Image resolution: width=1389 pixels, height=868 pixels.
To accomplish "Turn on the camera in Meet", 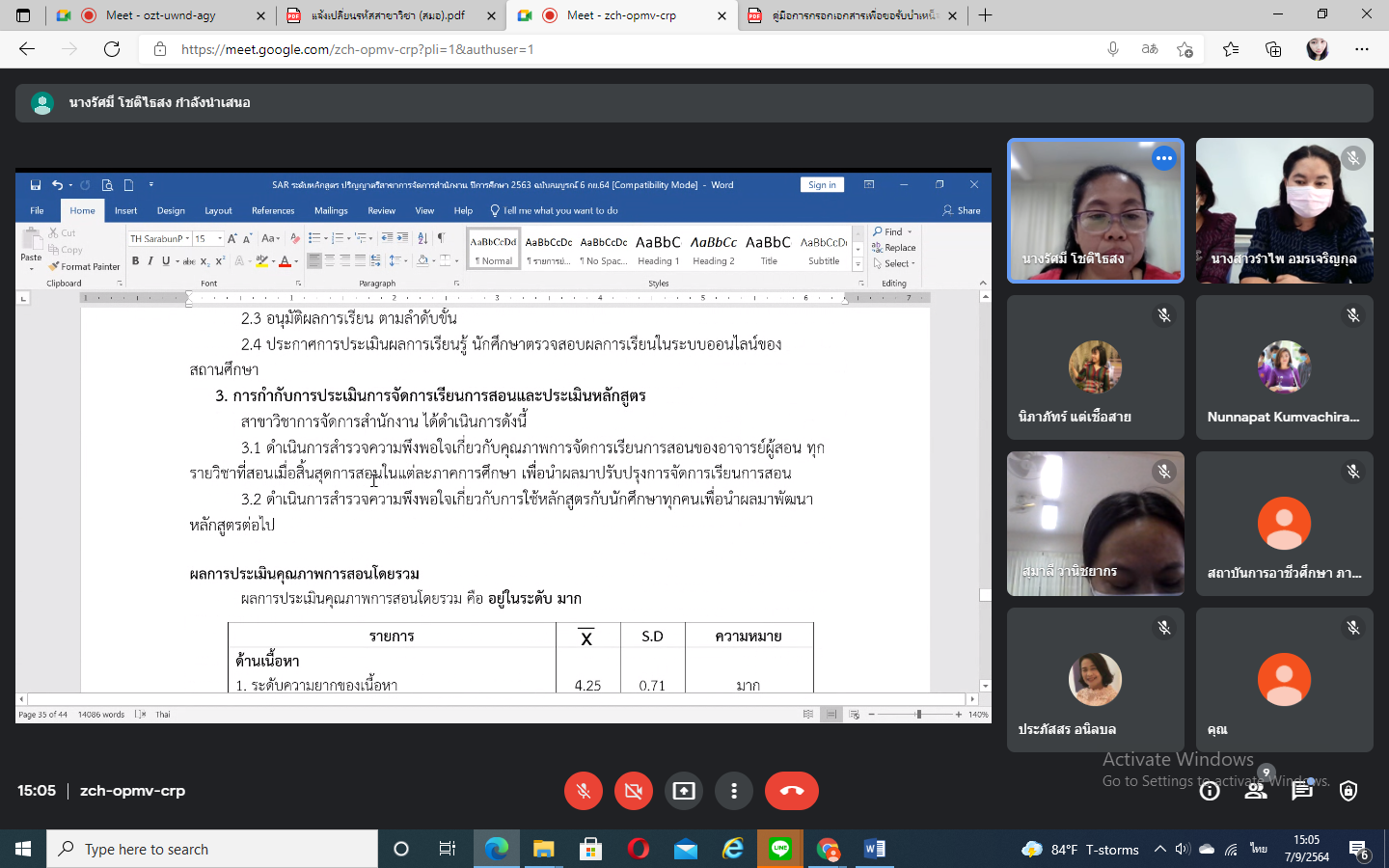I will 634,791.
